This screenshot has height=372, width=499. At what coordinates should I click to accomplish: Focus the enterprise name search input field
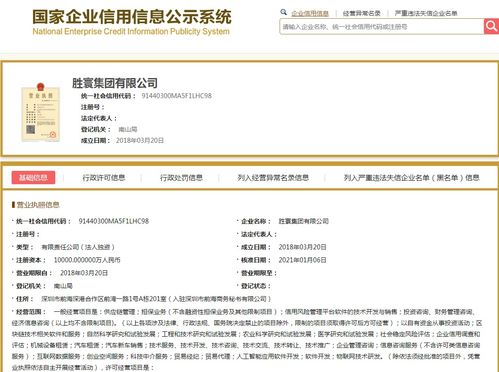(381, 27)
